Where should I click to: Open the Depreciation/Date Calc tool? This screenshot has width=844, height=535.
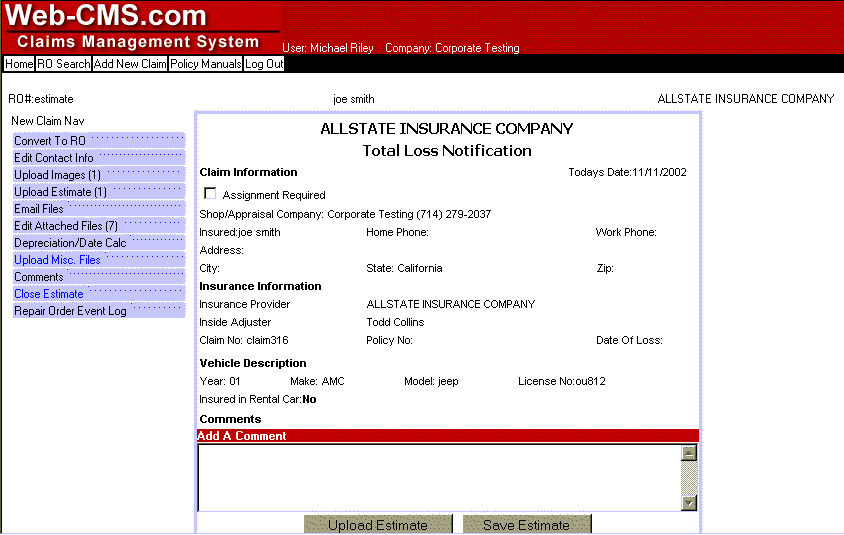click(70, 243)
